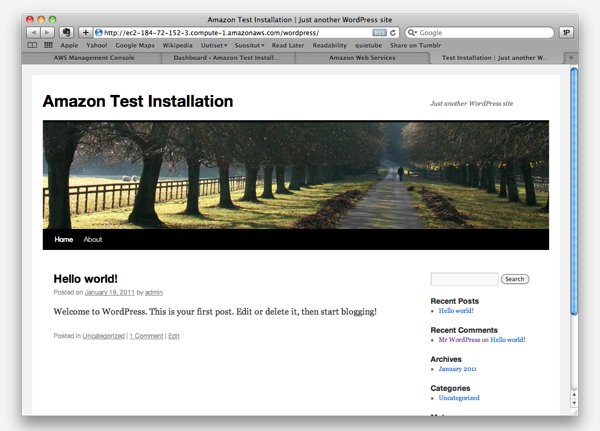Click the sidebar search text field

coord(464,279)
